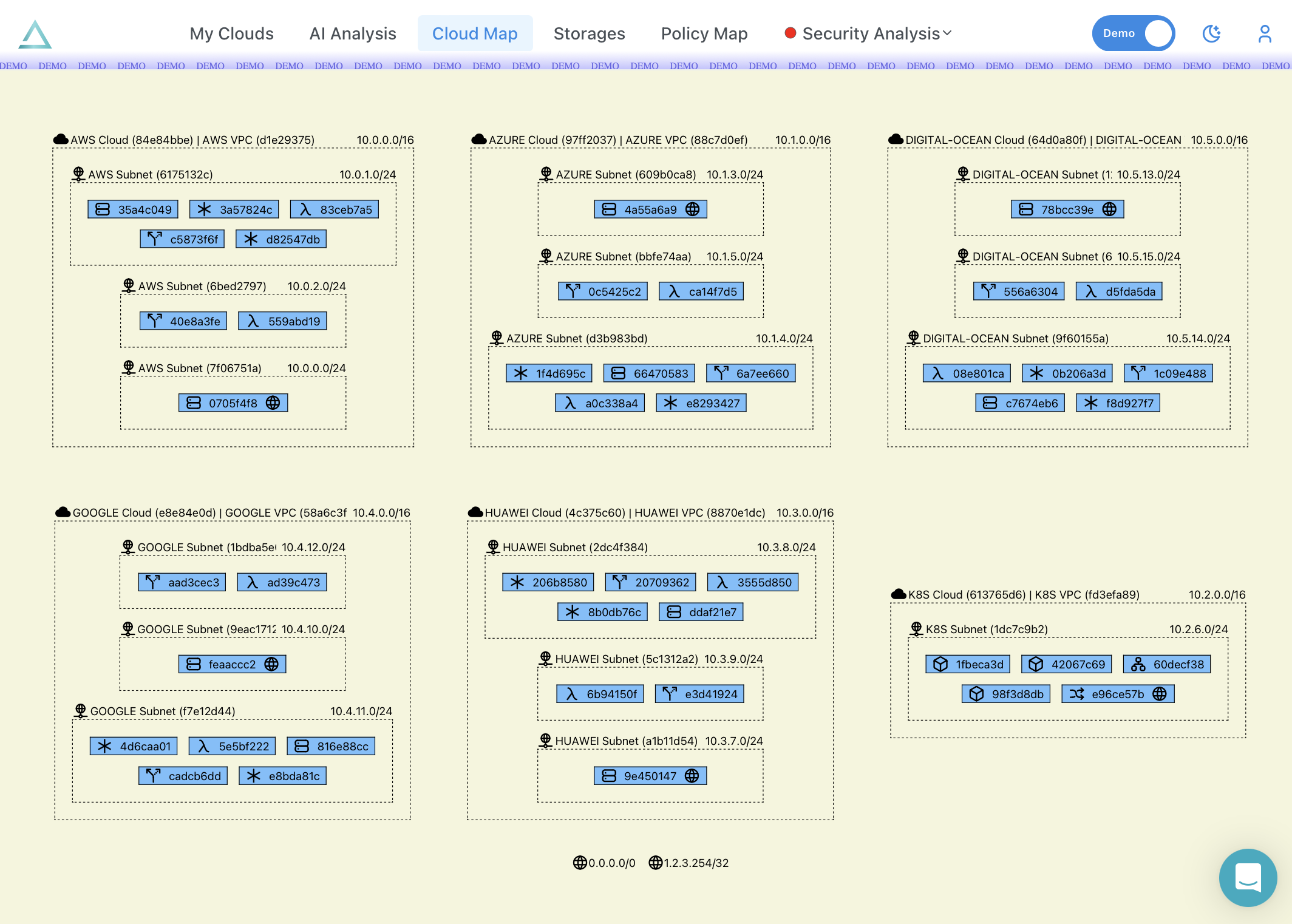Click the 1.2.3.254/32 globe icon
Image resolution: width=1292 pixels, height=924 pixels.
(655, 863)
